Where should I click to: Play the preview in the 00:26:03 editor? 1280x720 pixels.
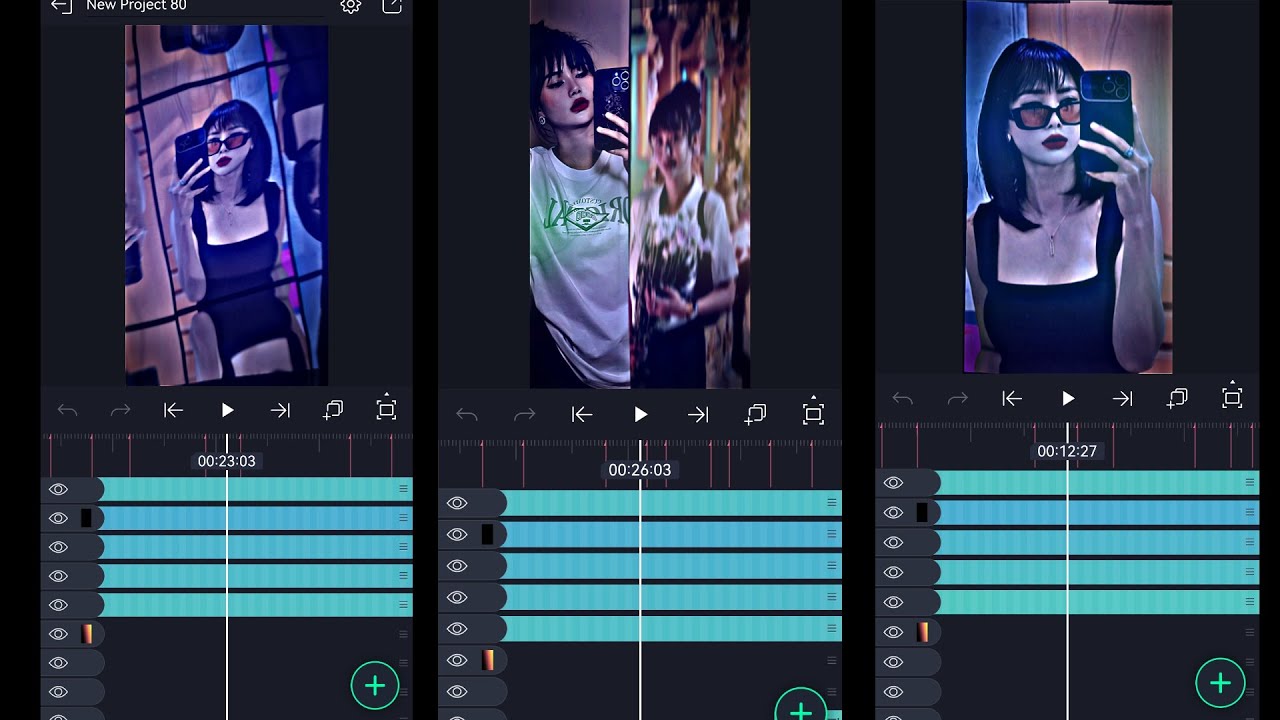click(641, 414)
